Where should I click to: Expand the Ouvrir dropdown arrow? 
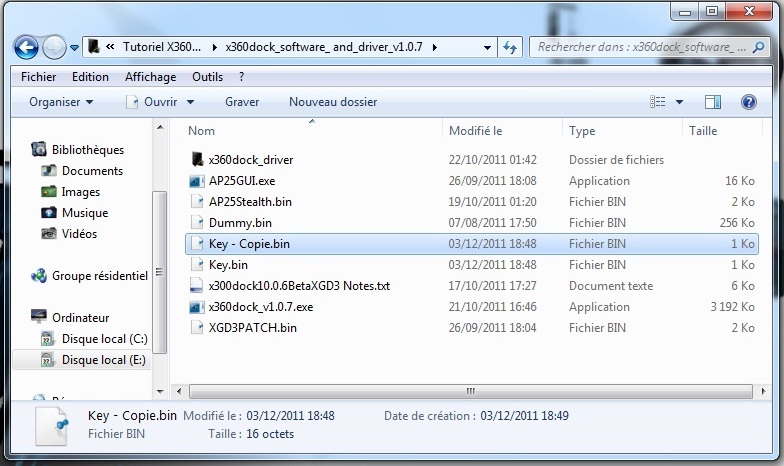190,102
